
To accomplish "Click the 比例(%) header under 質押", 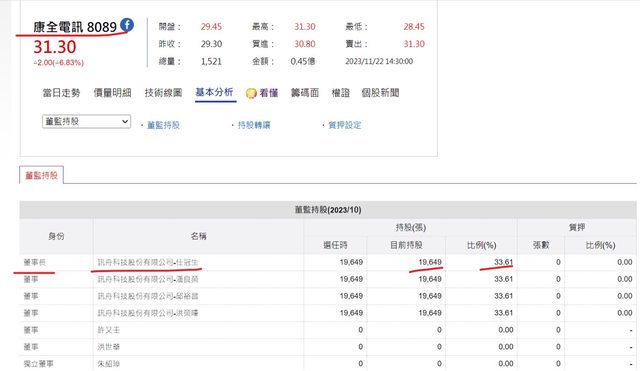I will coord(600,245).
